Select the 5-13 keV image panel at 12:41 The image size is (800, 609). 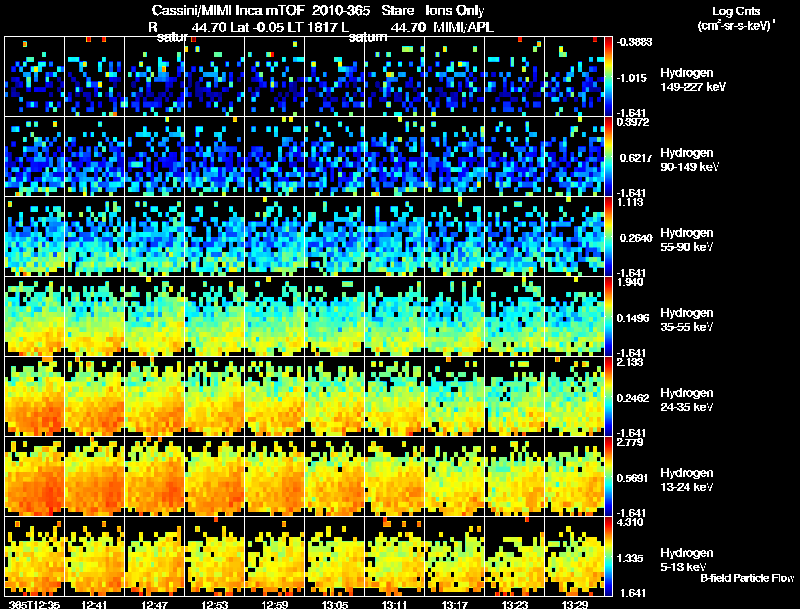click(94, 557)
